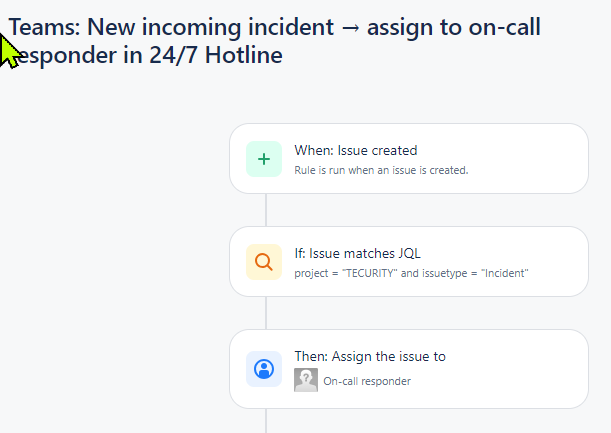Click the green plus trigger icon
Image resolution: width=611 pixels, height=433 pixels.
point(264,158)
